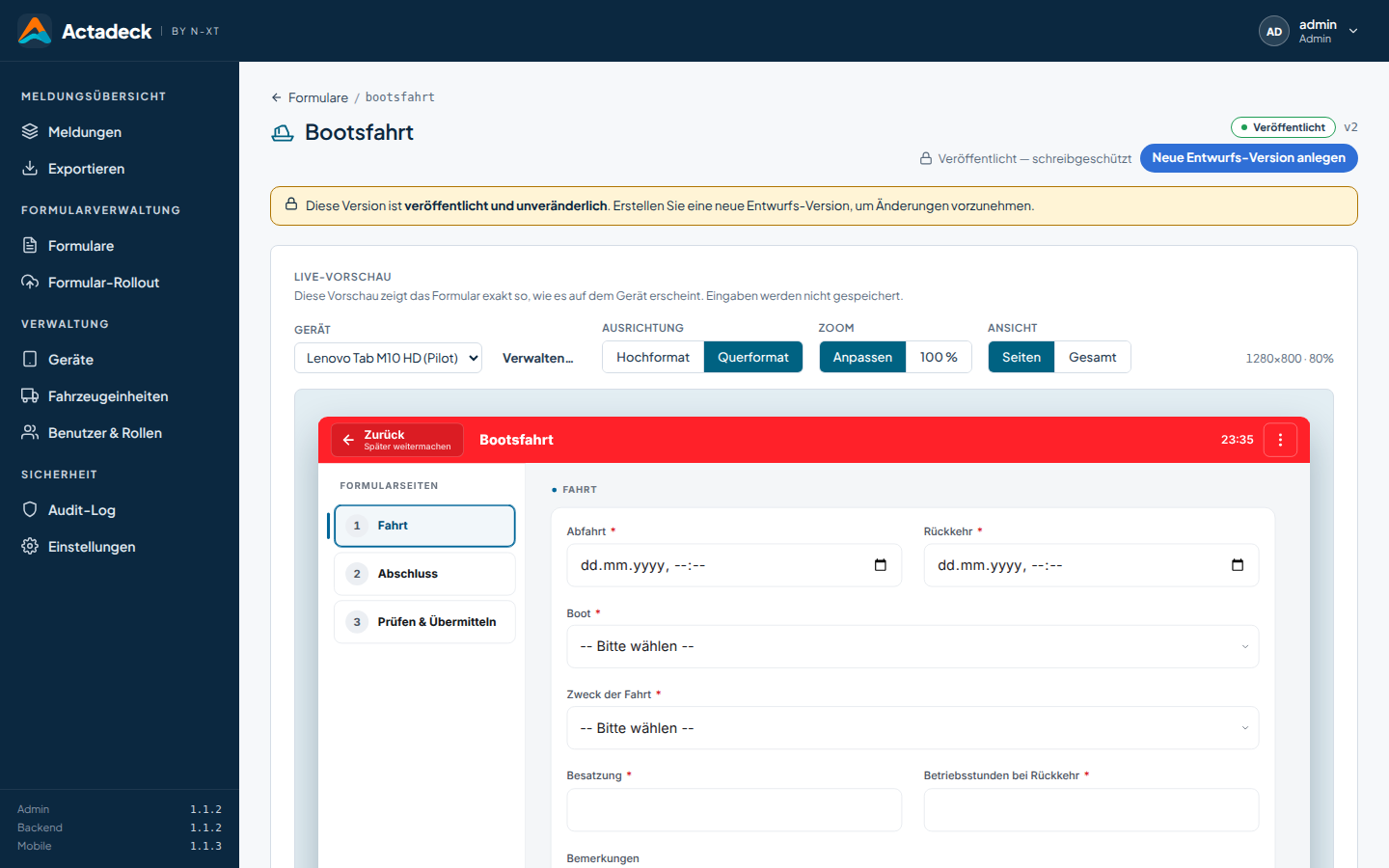Click the Geräte tablet icon
Image resolution: width=1389 pixels, height=868 pixels.
30,359
